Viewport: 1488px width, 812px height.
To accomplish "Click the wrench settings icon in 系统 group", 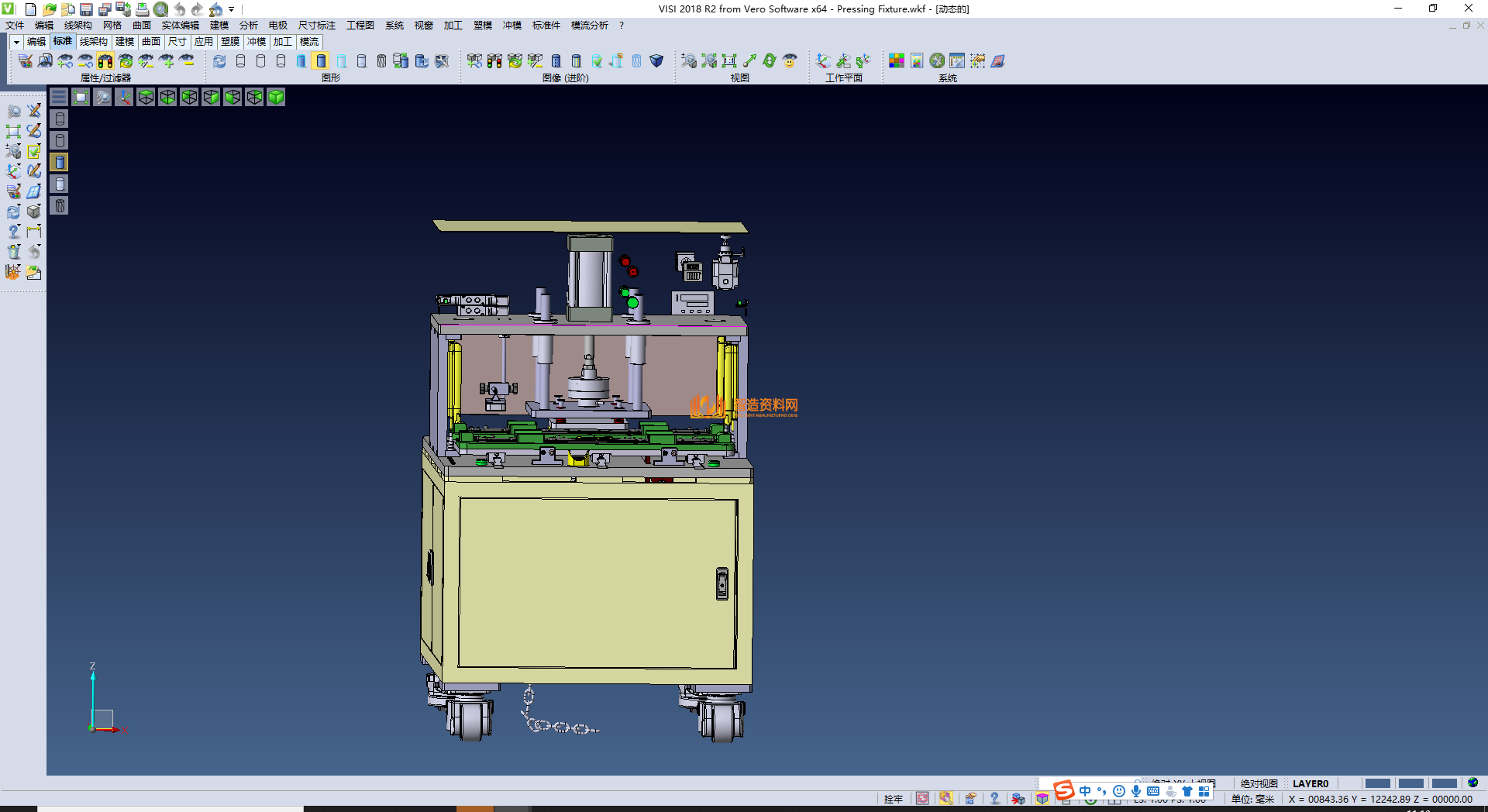I will click(x=937, y=61).
